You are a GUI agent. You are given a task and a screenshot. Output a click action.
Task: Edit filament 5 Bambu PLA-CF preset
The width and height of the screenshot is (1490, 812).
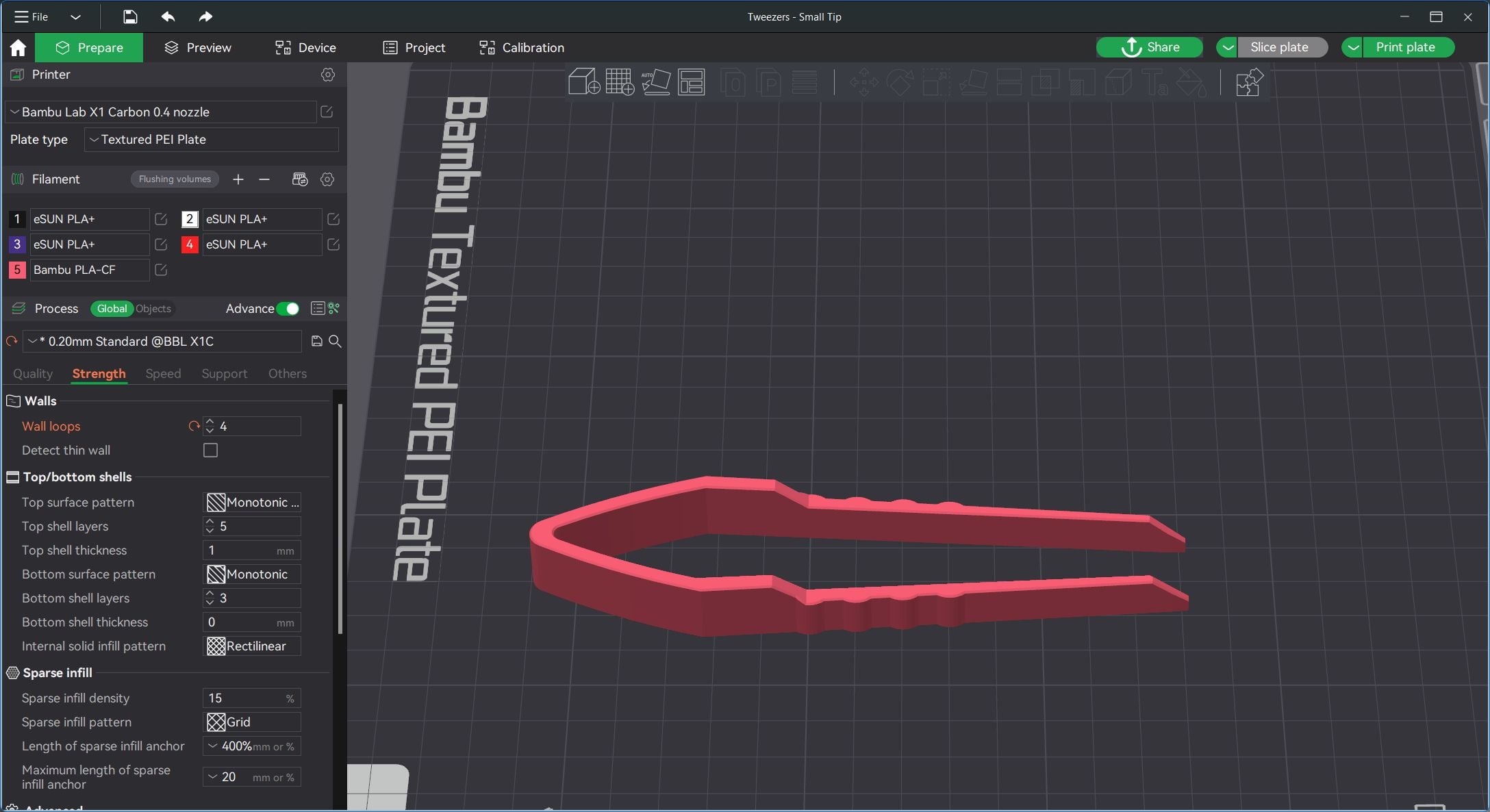point(161,270)
